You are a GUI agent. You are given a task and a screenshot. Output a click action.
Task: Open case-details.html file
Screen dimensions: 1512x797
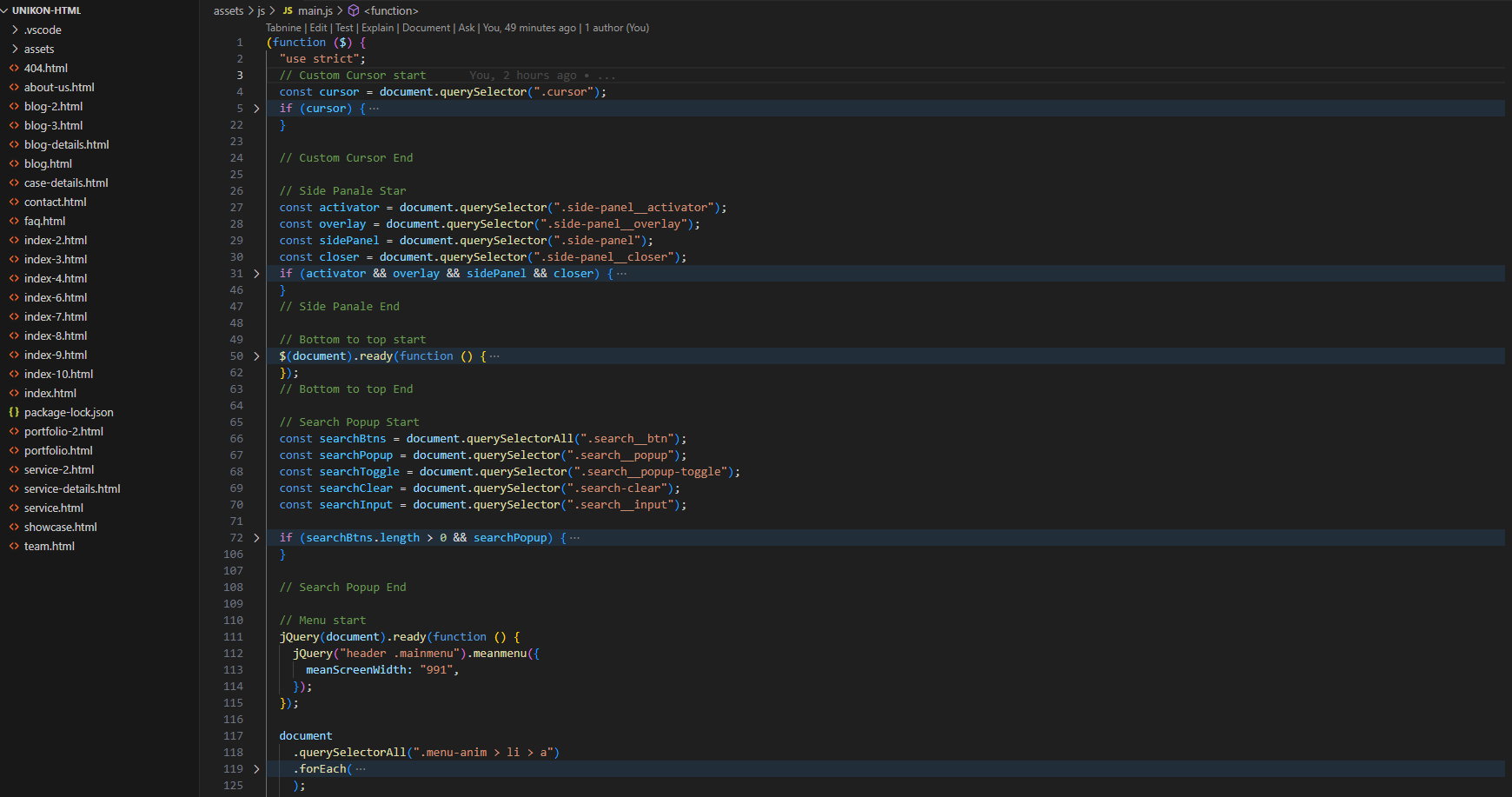tap(66, 183)
